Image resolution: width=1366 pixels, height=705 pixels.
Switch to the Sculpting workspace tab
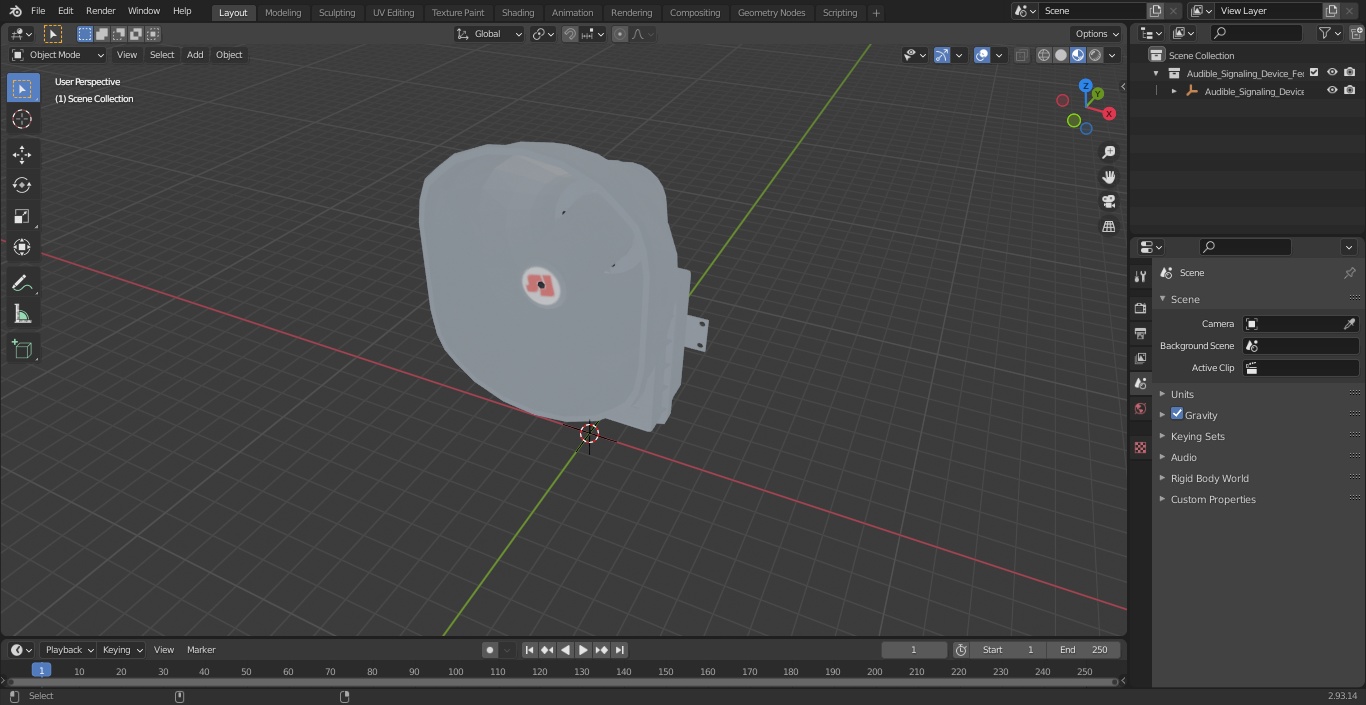pyautogui.click(x=337, y=13)
